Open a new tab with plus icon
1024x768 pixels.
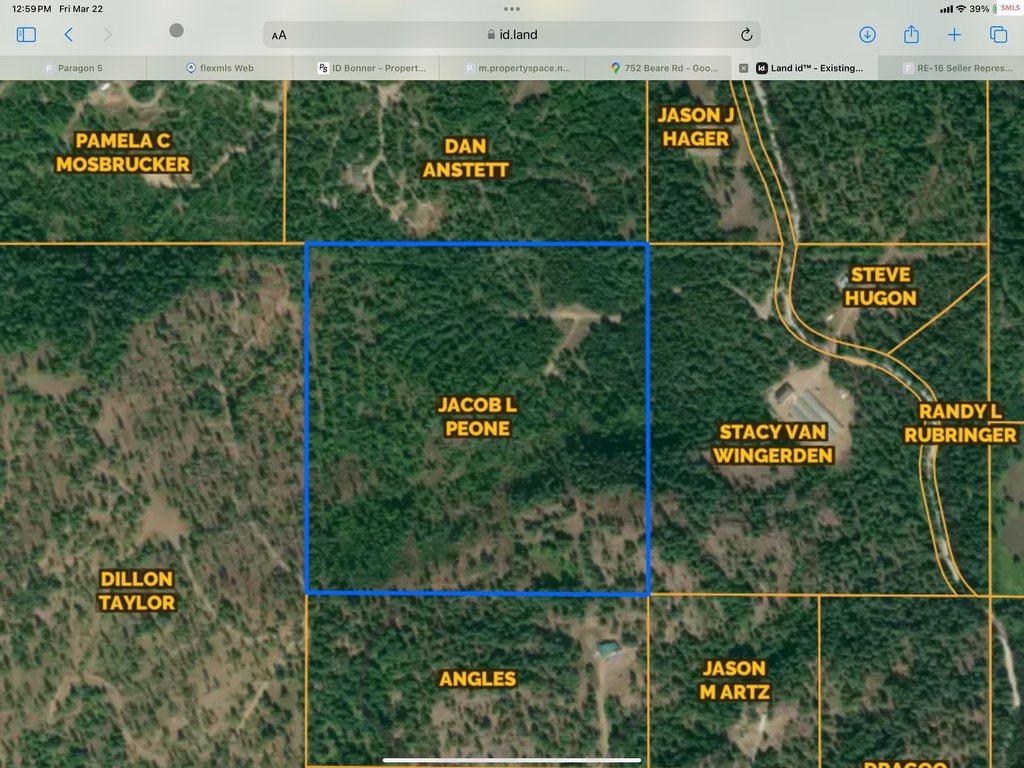coord(954,35)
